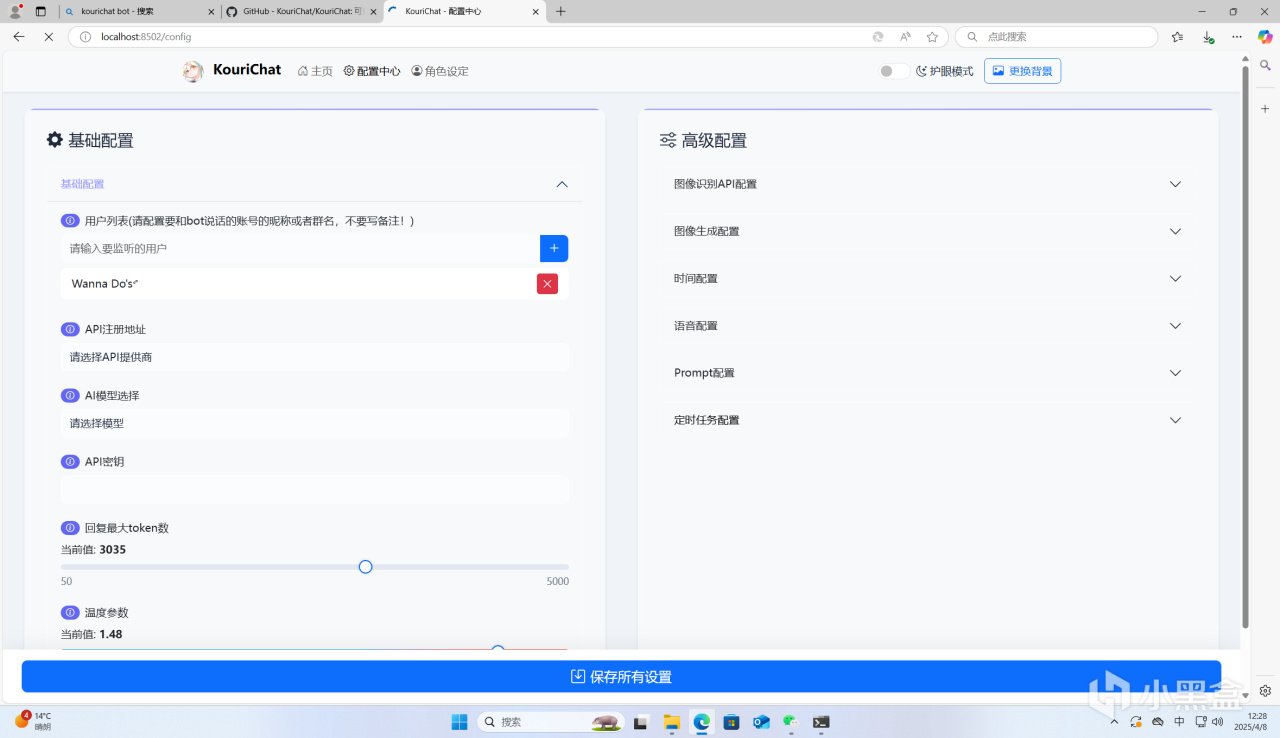Click the KouriChat avatar logo
Viewport: 1280px width, 738px height.
pos(193,71)
